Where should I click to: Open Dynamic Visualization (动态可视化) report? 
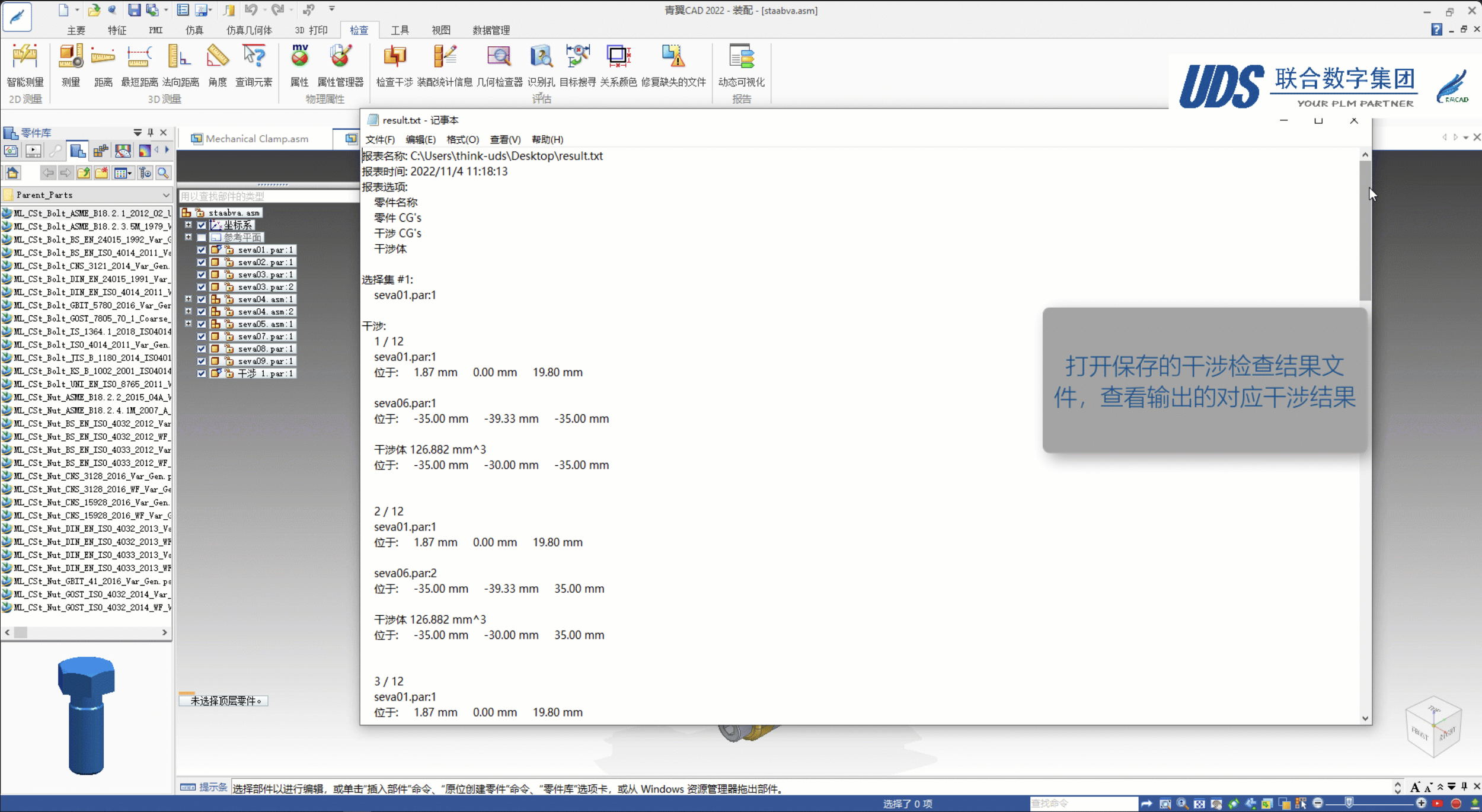[741, 66]
